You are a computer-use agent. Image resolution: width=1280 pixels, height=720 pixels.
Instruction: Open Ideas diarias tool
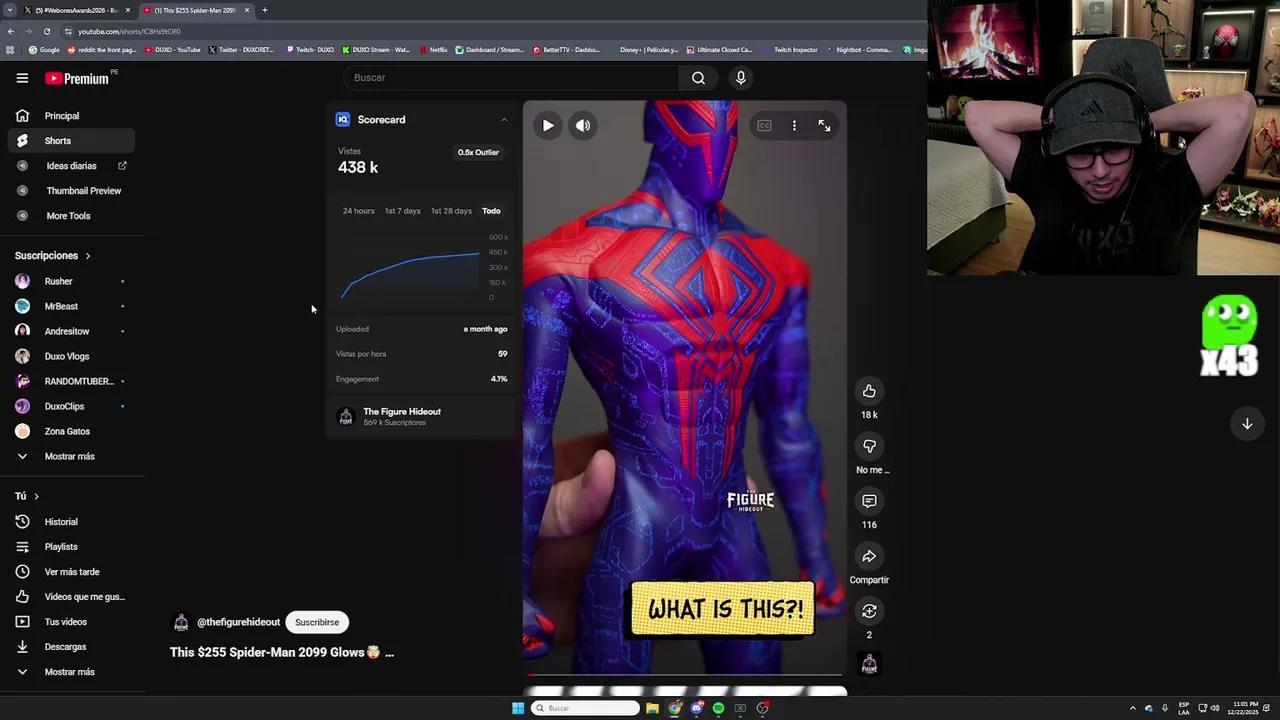pos(70,166)
